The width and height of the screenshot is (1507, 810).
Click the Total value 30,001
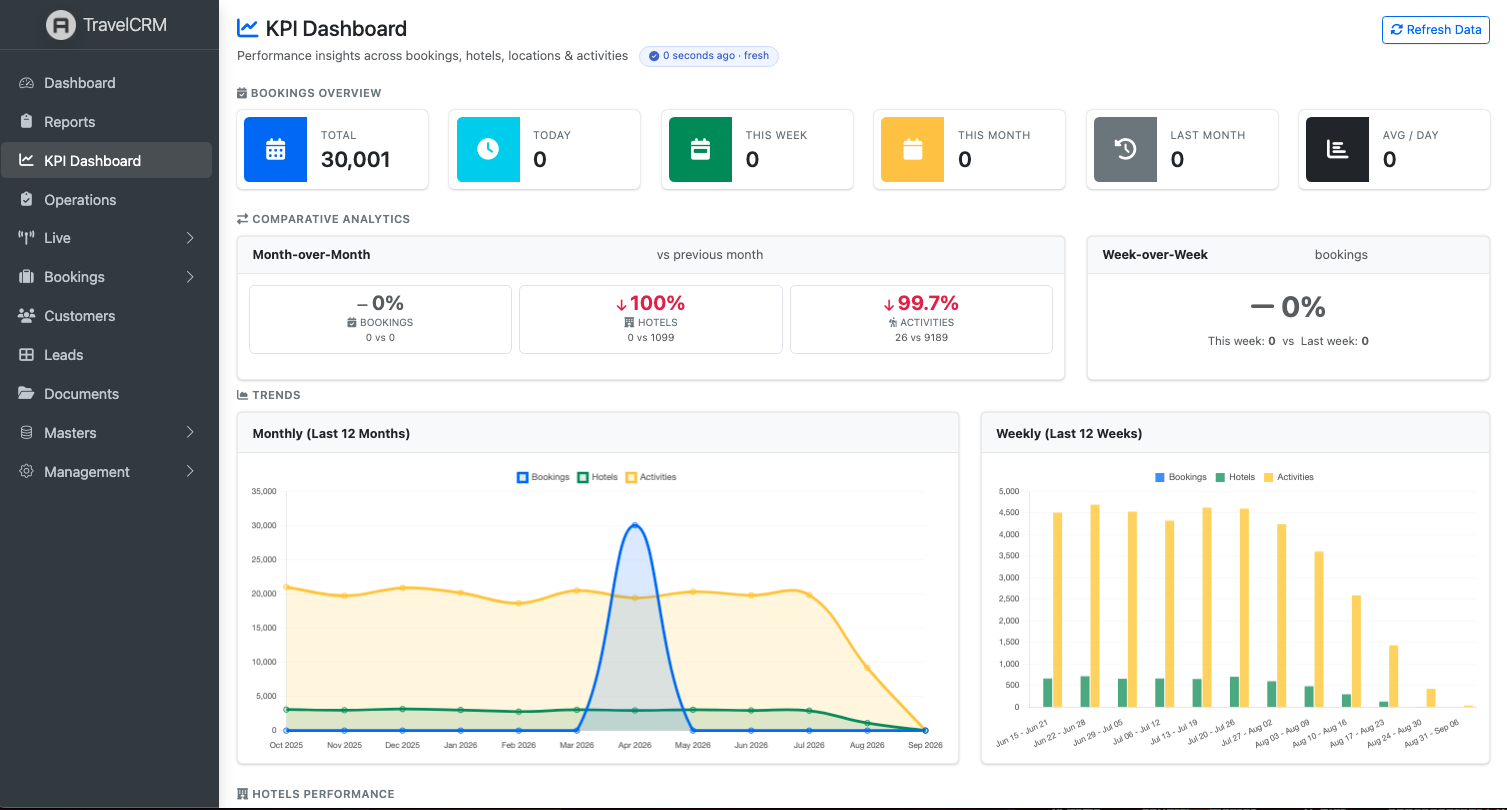356,159
